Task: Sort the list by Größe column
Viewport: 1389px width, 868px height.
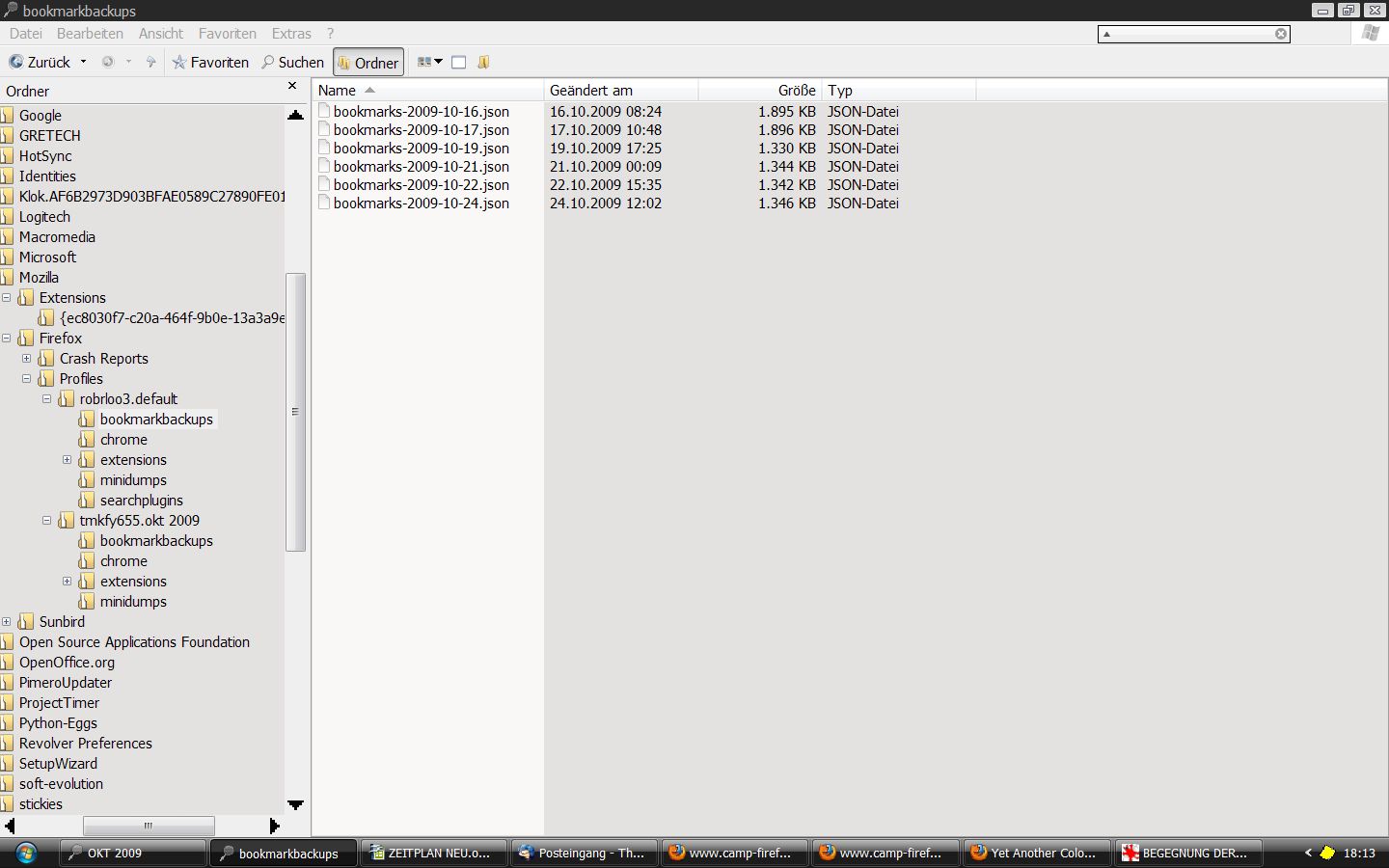Action: coord(796,91)
